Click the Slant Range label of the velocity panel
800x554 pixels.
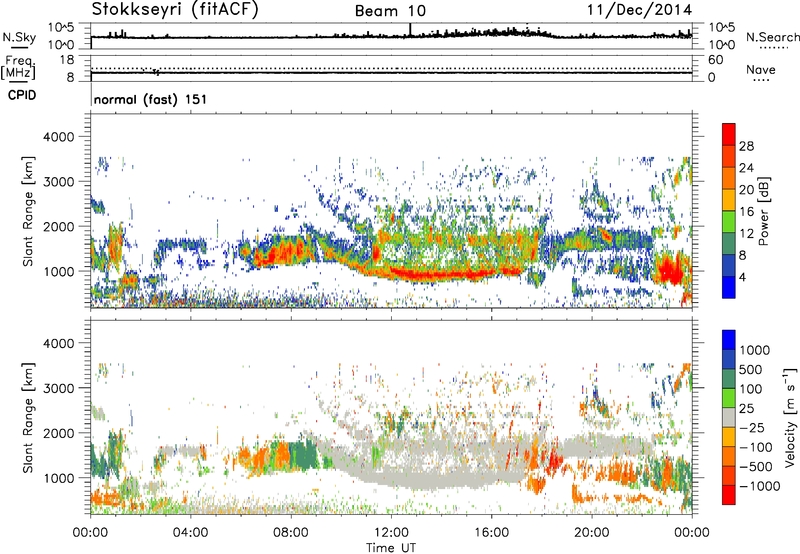tap(28, 418)
